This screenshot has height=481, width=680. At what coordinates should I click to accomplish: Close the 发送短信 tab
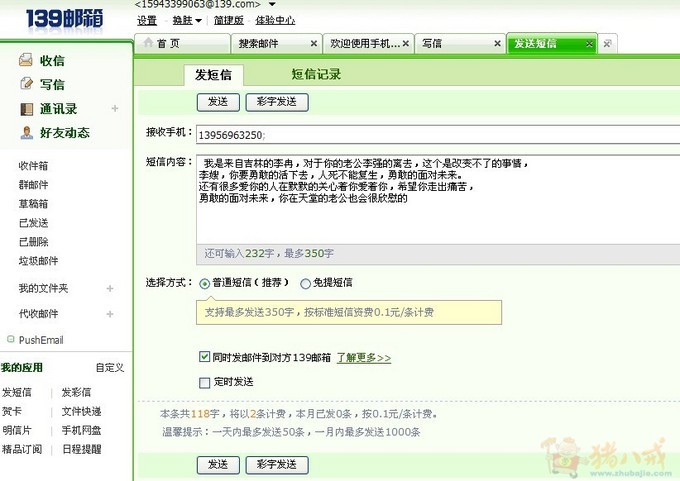point(589,44)
